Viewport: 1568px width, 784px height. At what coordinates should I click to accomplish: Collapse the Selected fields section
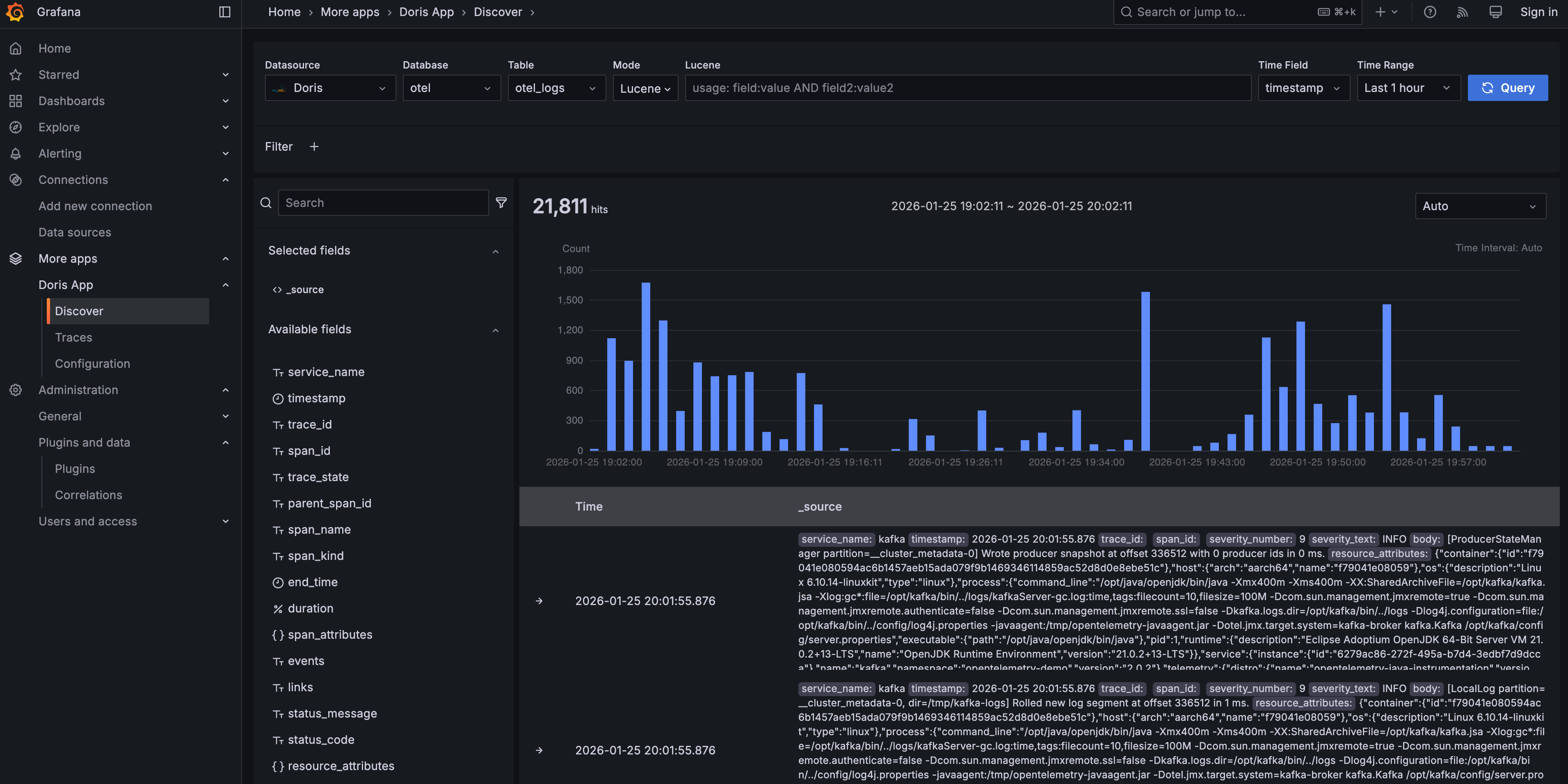tap(496, 251)
